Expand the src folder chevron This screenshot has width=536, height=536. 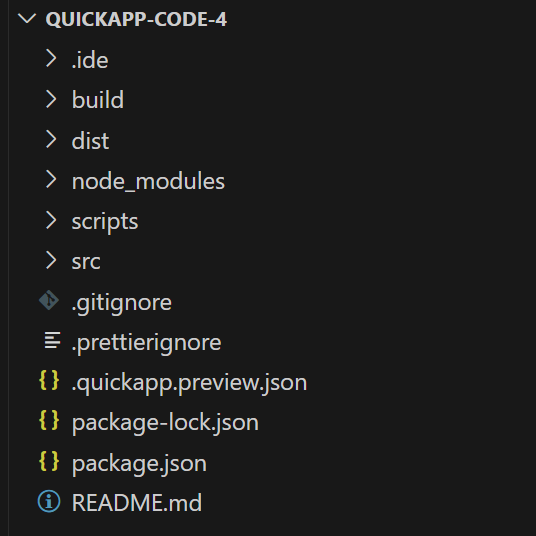pos(51,260)
